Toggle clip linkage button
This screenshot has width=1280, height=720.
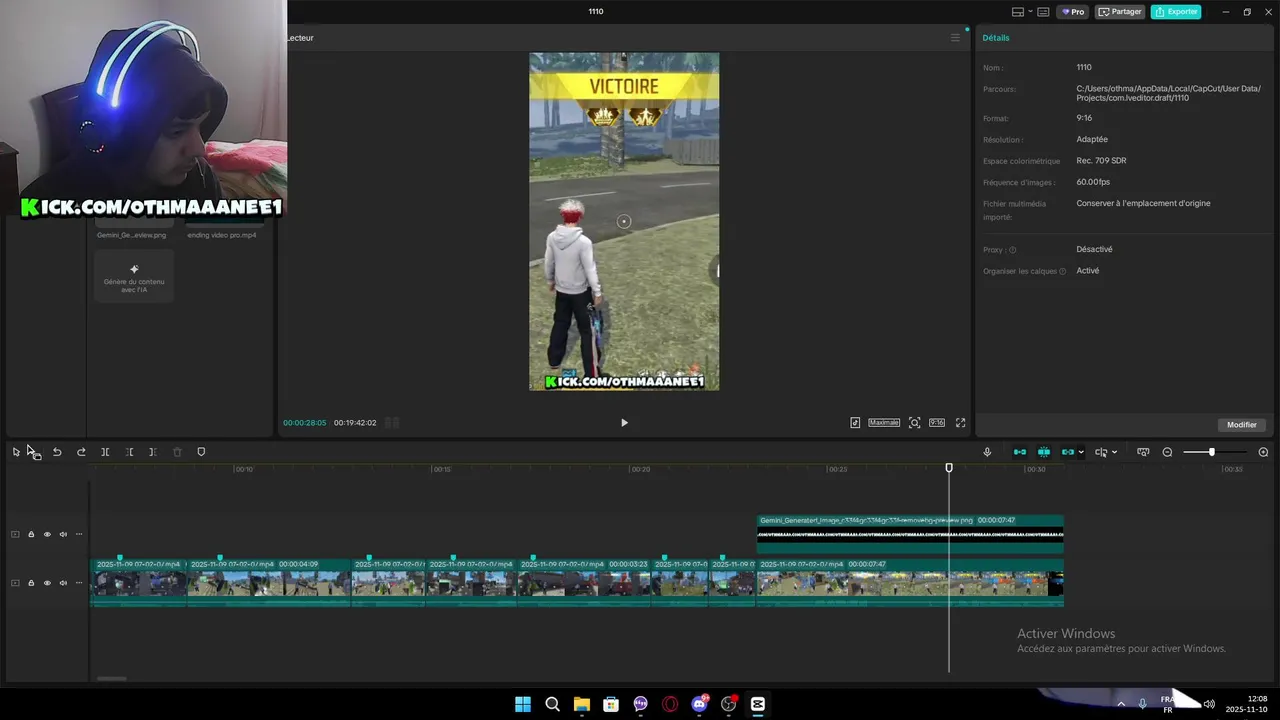point(1067,452)
